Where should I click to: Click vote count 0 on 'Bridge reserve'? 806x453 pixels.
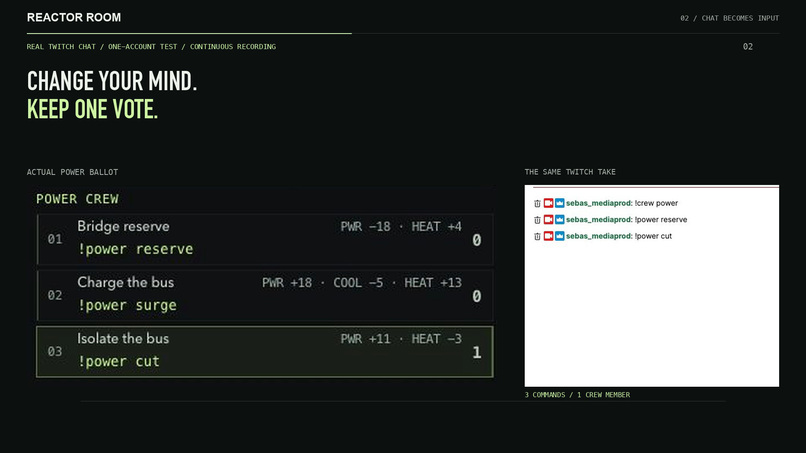pos(477,240)
